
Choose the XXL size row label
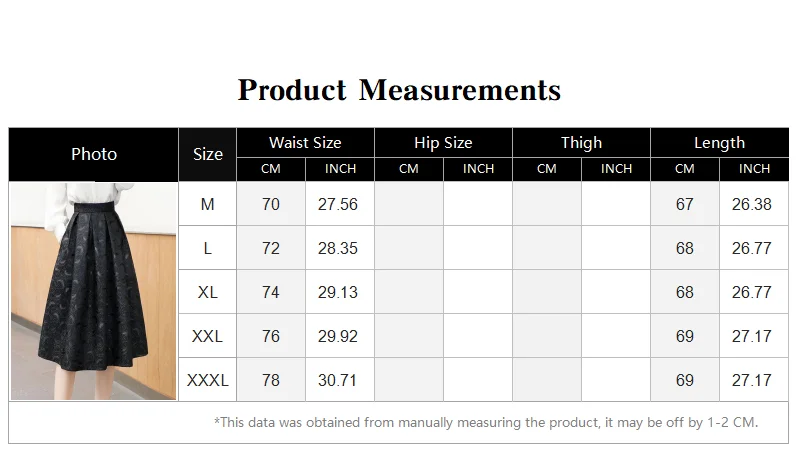(208, 336)
